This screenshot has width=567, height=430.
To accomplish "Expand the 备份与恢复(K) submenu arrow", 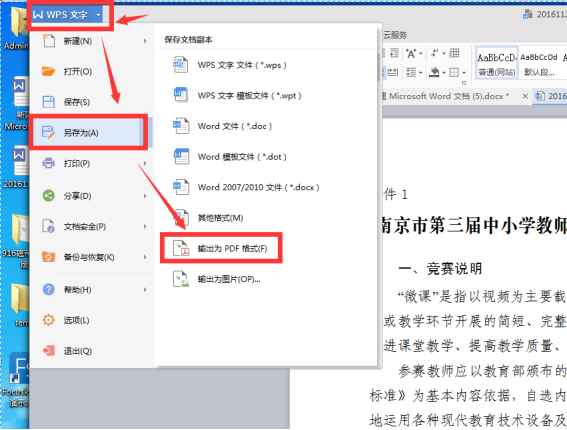I will [145, 257].
